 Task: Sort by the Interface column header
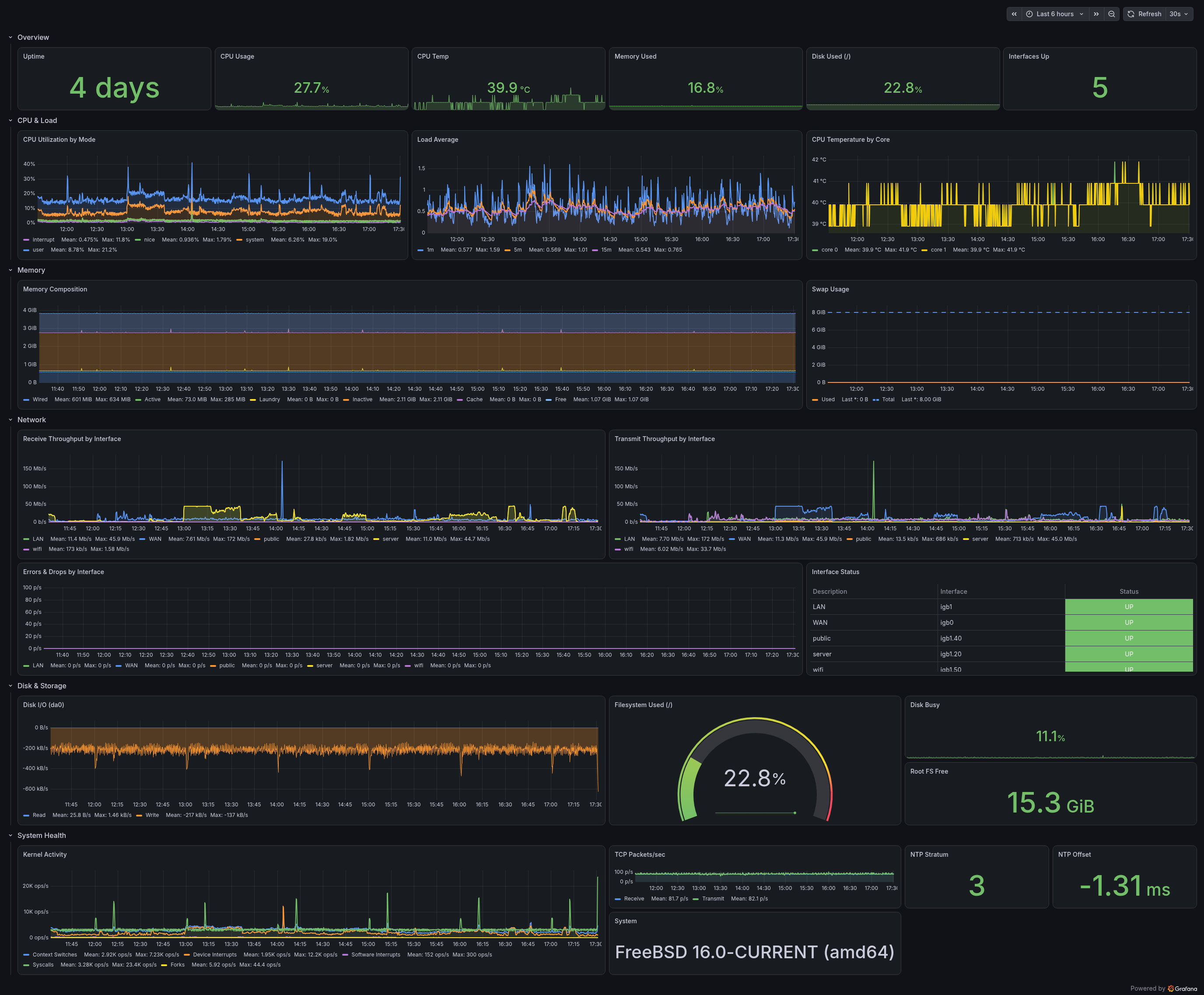pyautogui.click(x=954, y=592)
